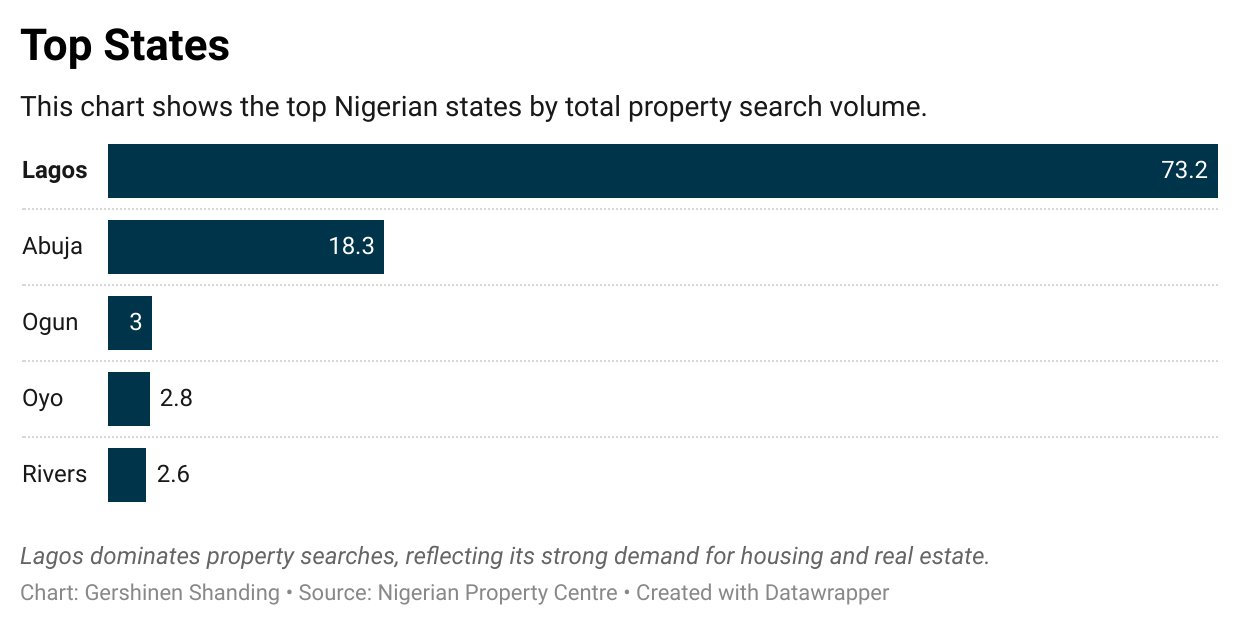The width and height of the screenshot is (1240, 626).
Task: Click the Lagos state label
Action: point(55,171)
